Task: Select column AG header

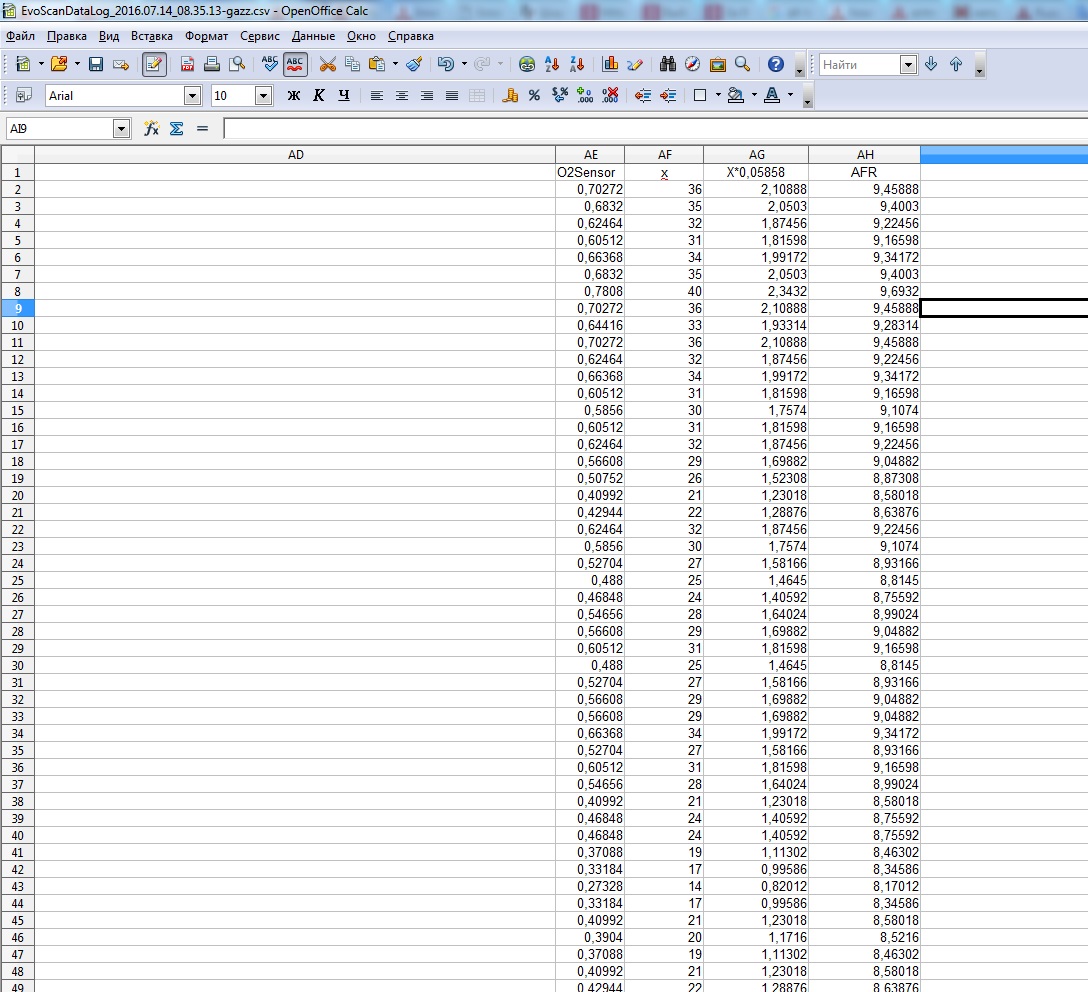Action: (756, 154)
